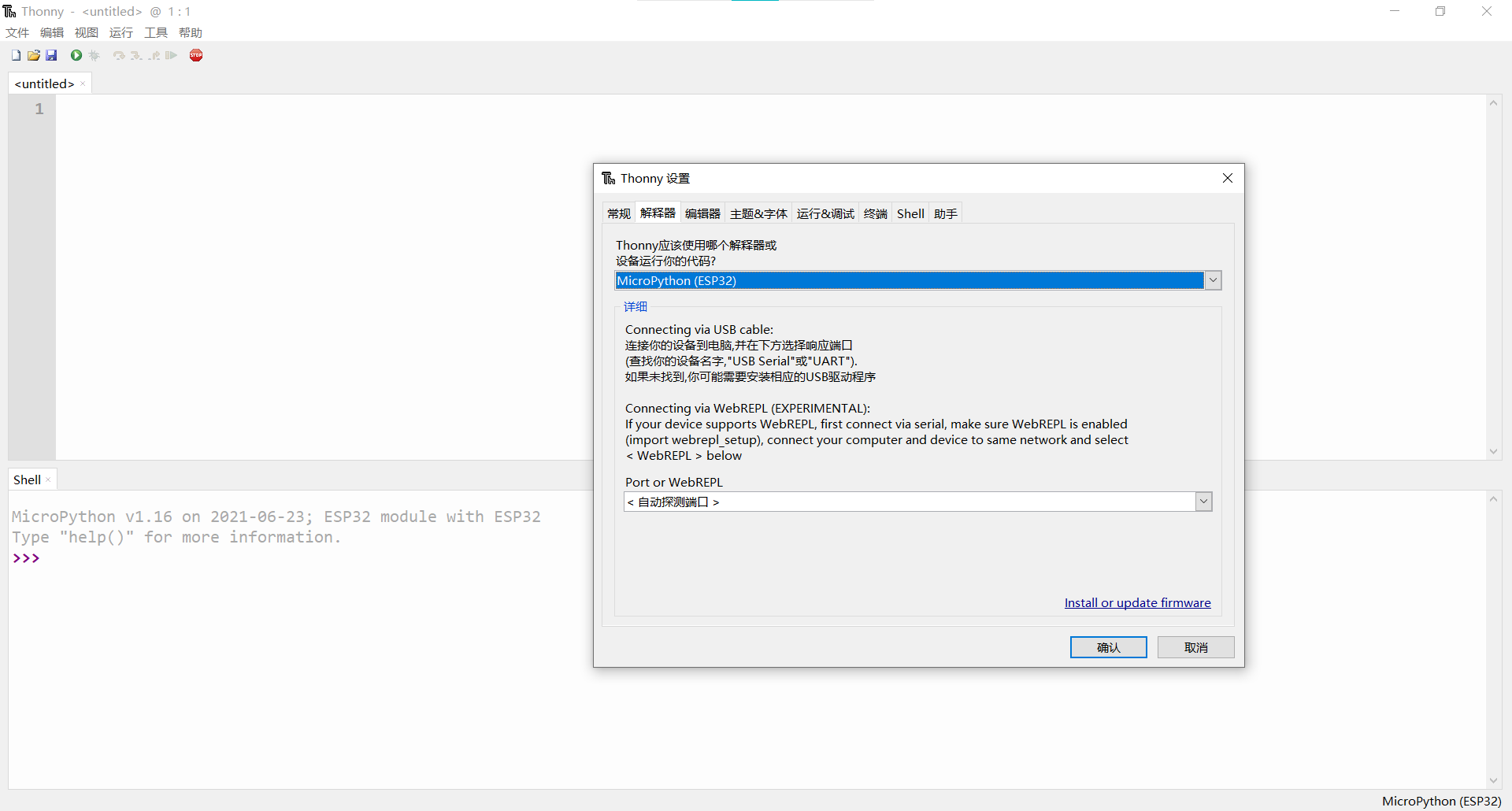This screenshot has height=811, width=1512.
Task: Open the Port or WebREPL dropdown arrow
Action: (1203, 502)
